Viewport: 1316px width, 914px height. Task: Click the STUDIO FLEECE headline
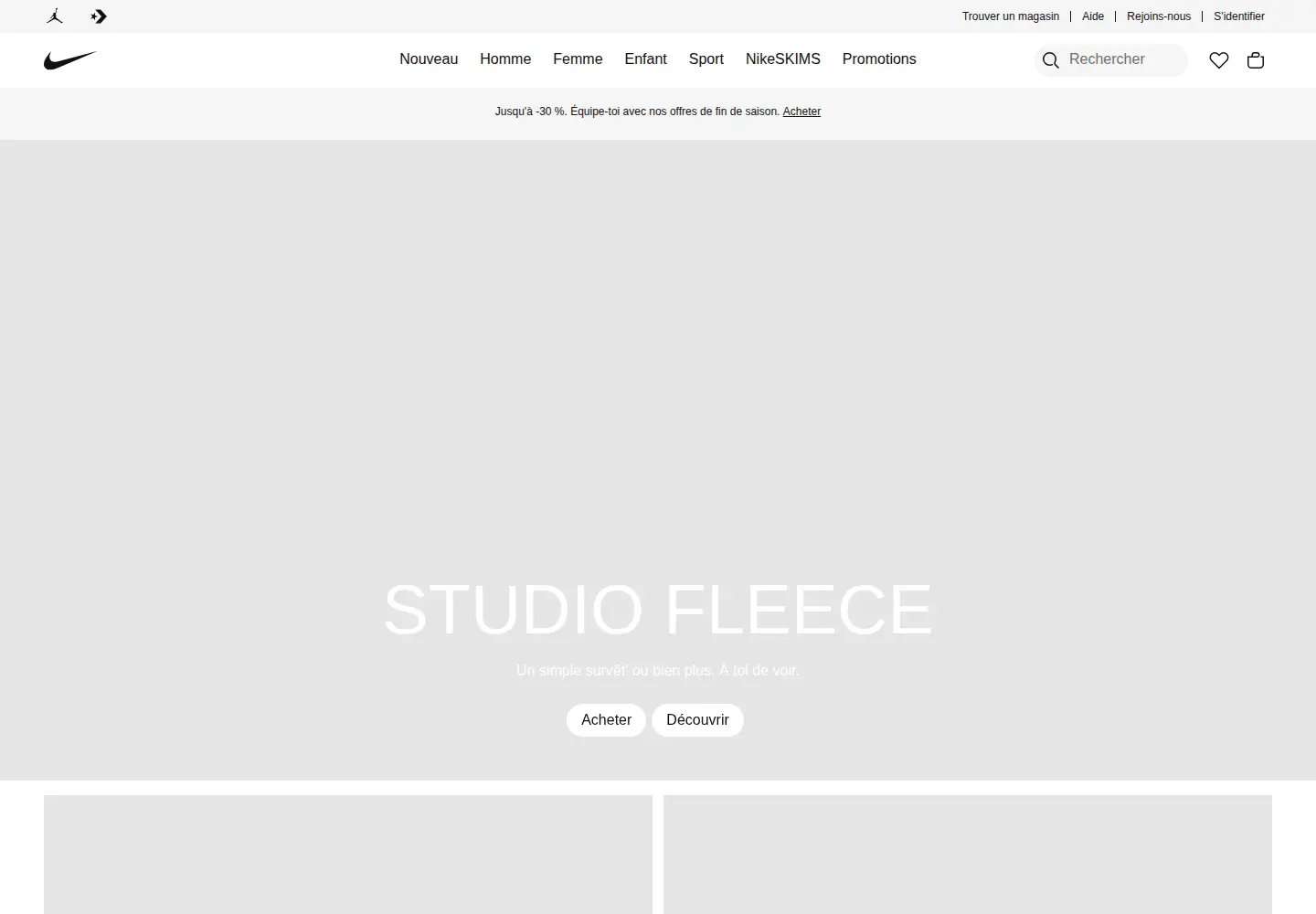pyautogui.click(x=658, y=610)
